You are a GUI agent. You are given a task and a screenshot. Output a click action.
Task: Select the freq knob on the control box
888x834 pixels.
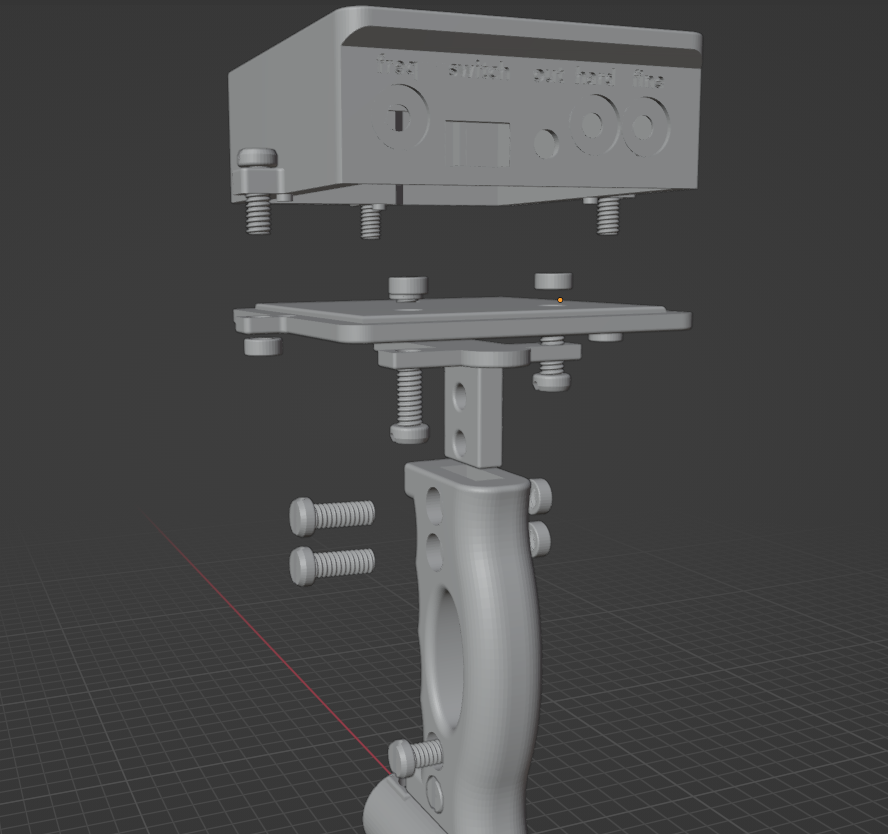click(400, 120)
